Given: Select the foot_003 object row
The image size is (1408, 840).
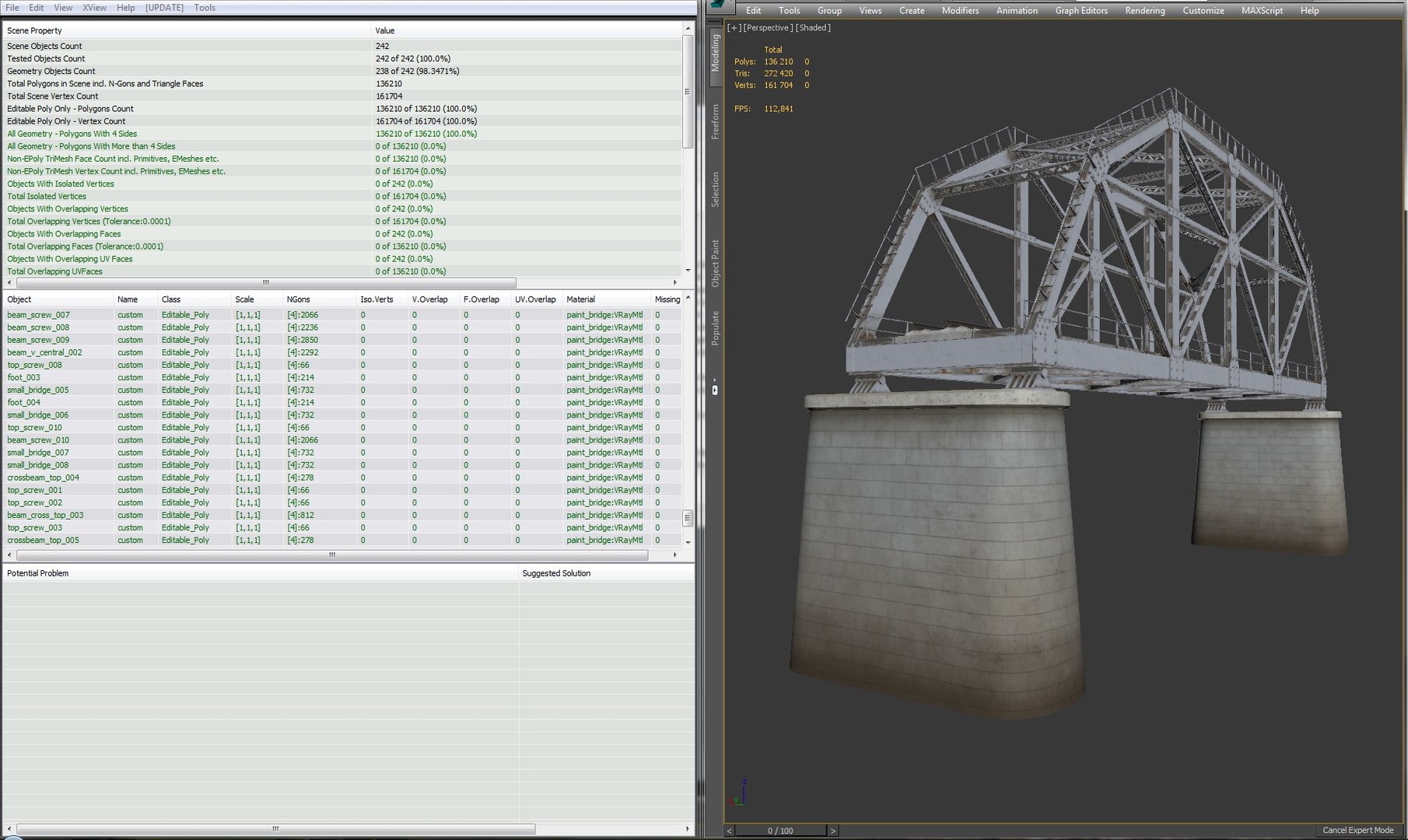Looking at the screenshot, I should point(342,377).
